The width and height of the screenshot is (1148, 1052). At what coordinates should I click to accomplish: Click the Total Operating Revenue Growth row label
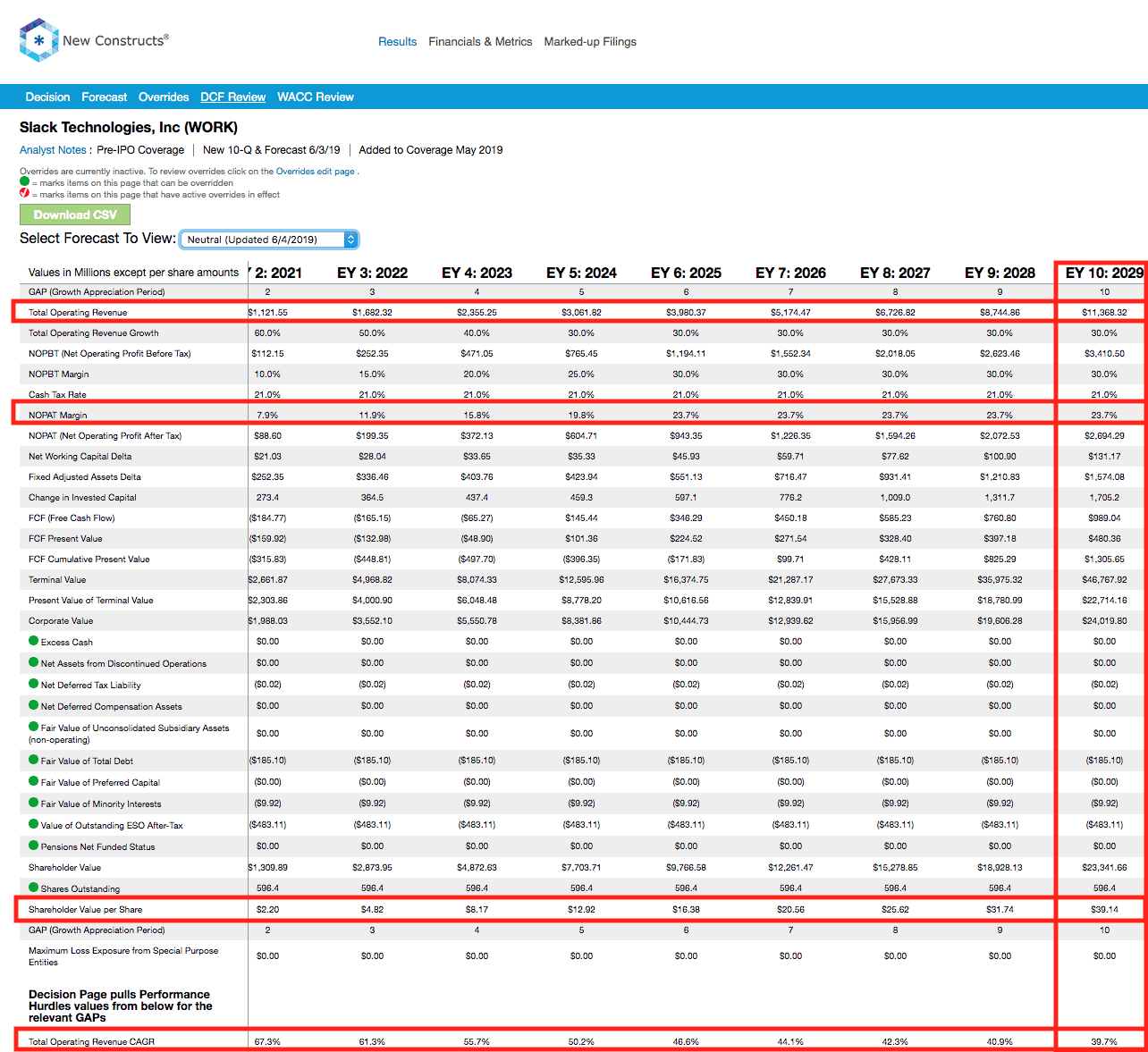94,333
